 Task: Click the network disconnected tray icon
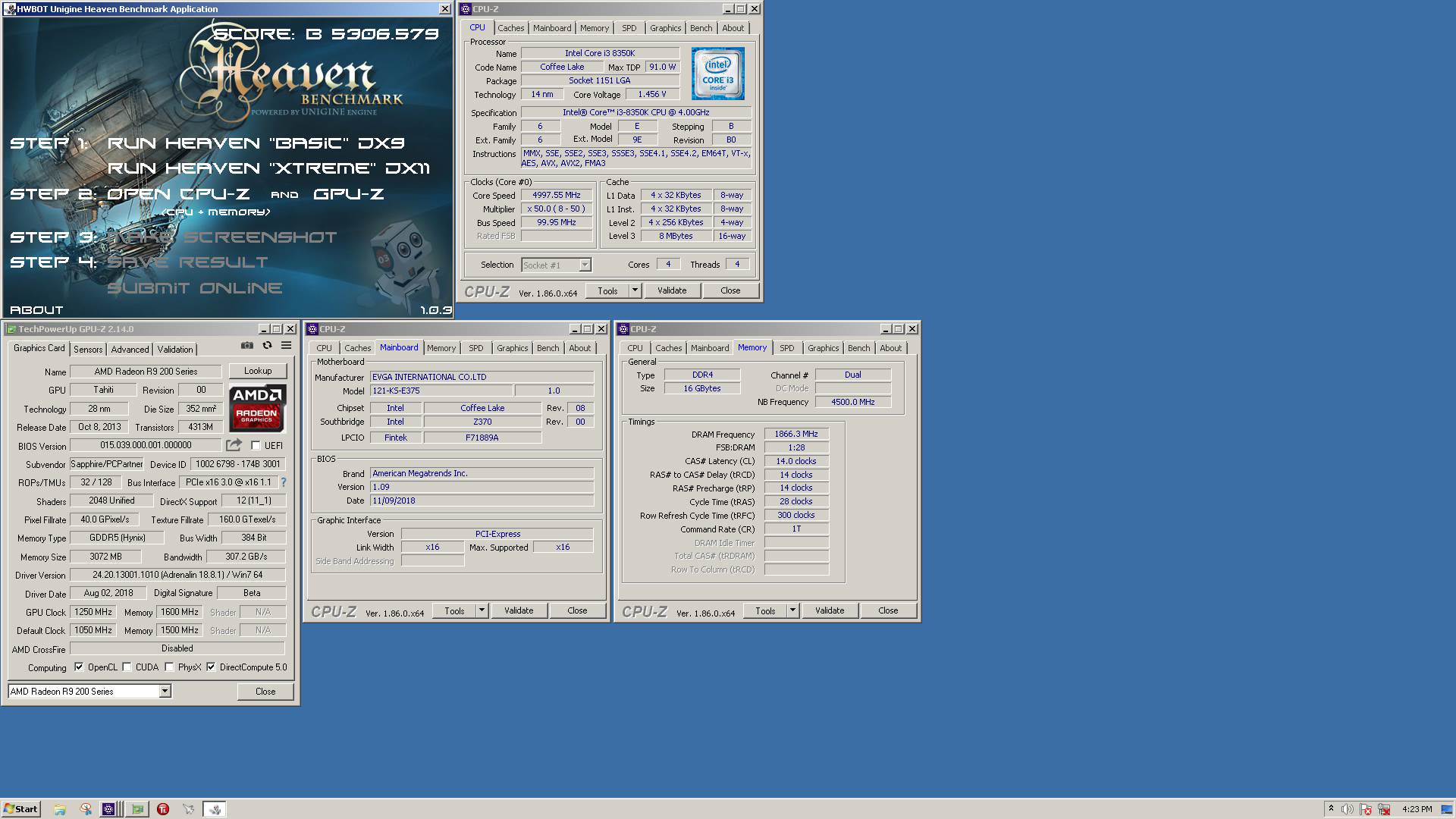[1384, 809]
